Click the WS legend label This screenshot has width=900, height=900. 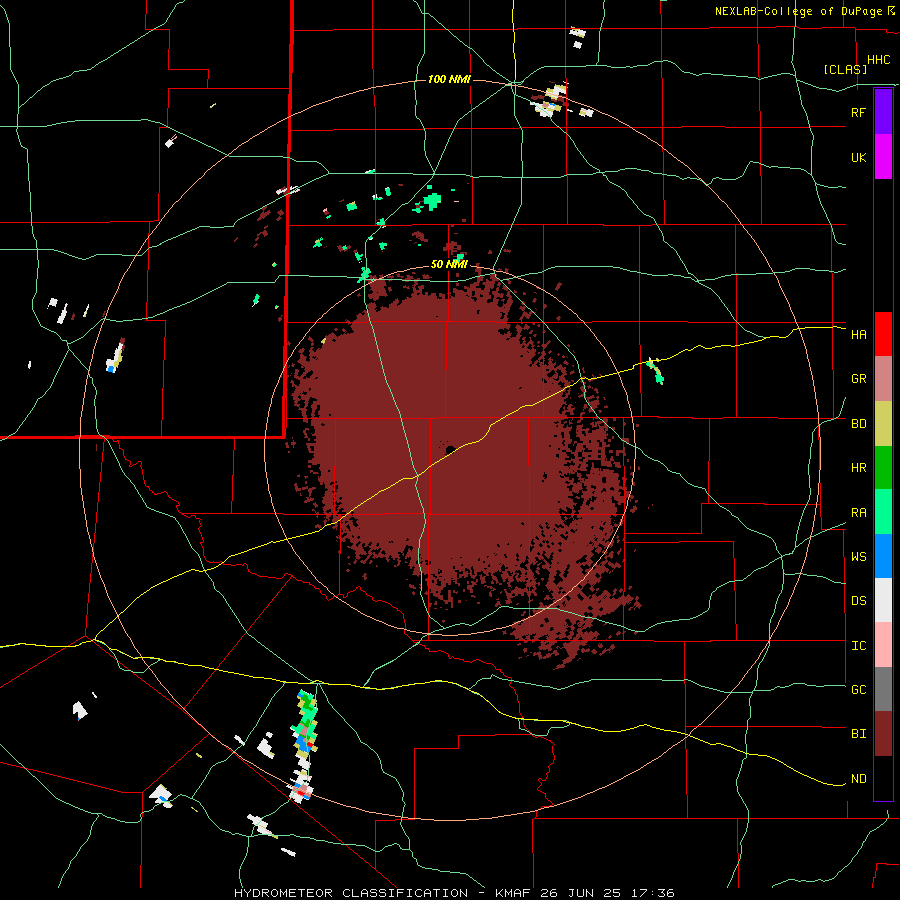858,556
